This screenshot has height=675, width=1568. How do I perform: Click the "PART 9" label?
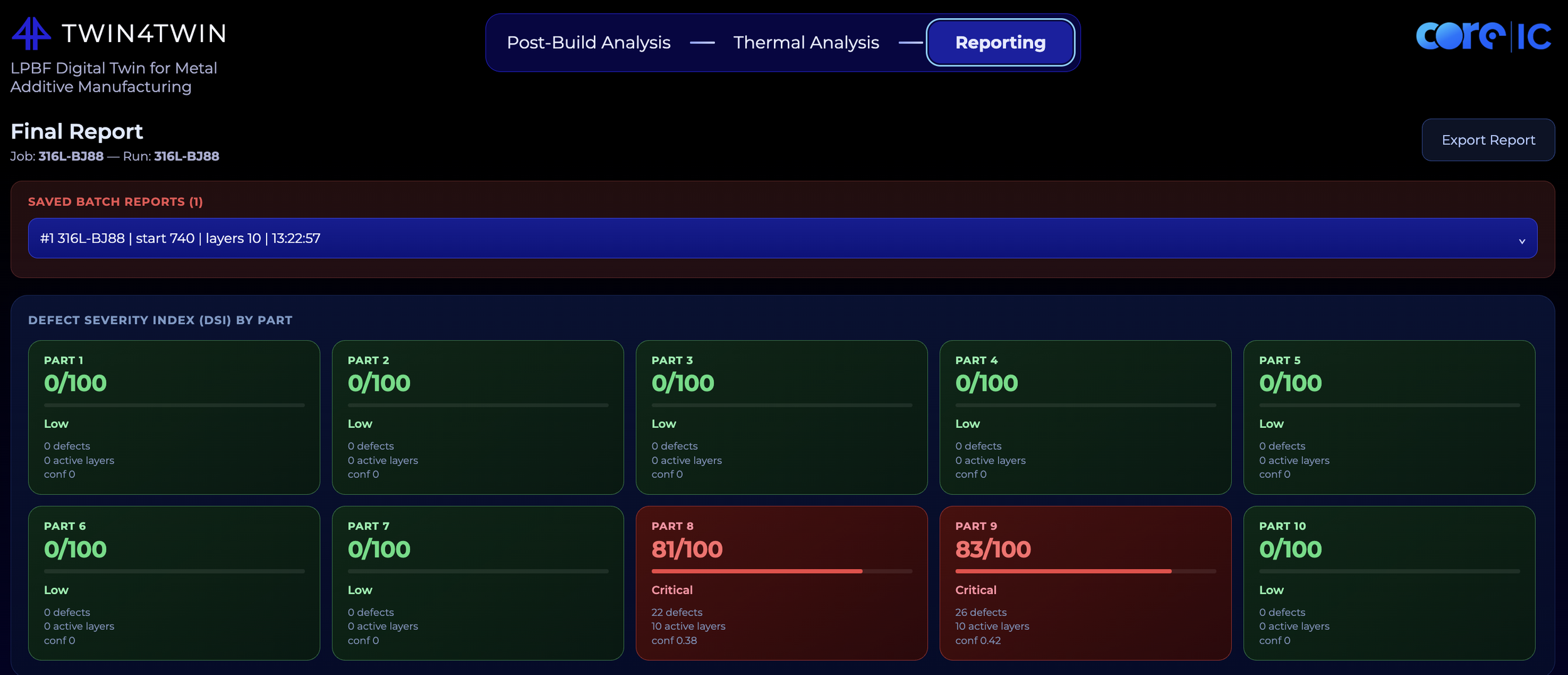click(x=976, y=526)
